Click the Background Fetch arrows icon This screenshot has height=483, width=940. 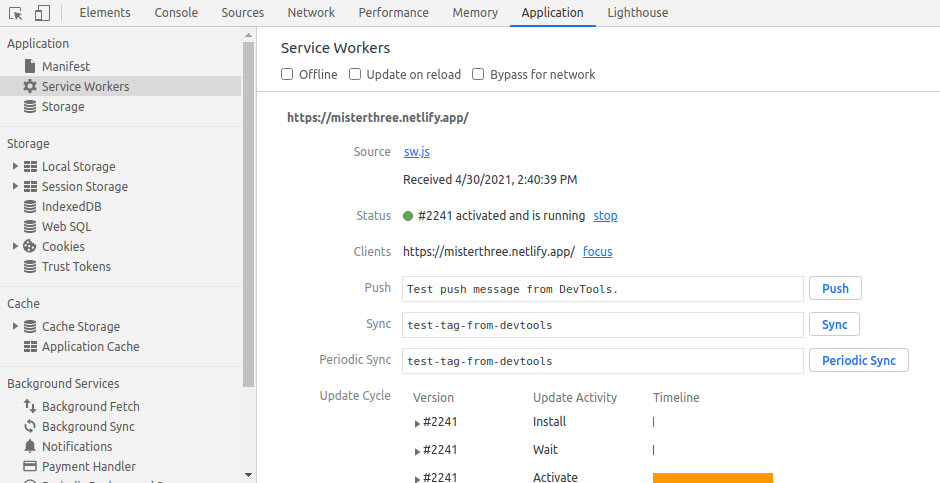coord(30,406)
